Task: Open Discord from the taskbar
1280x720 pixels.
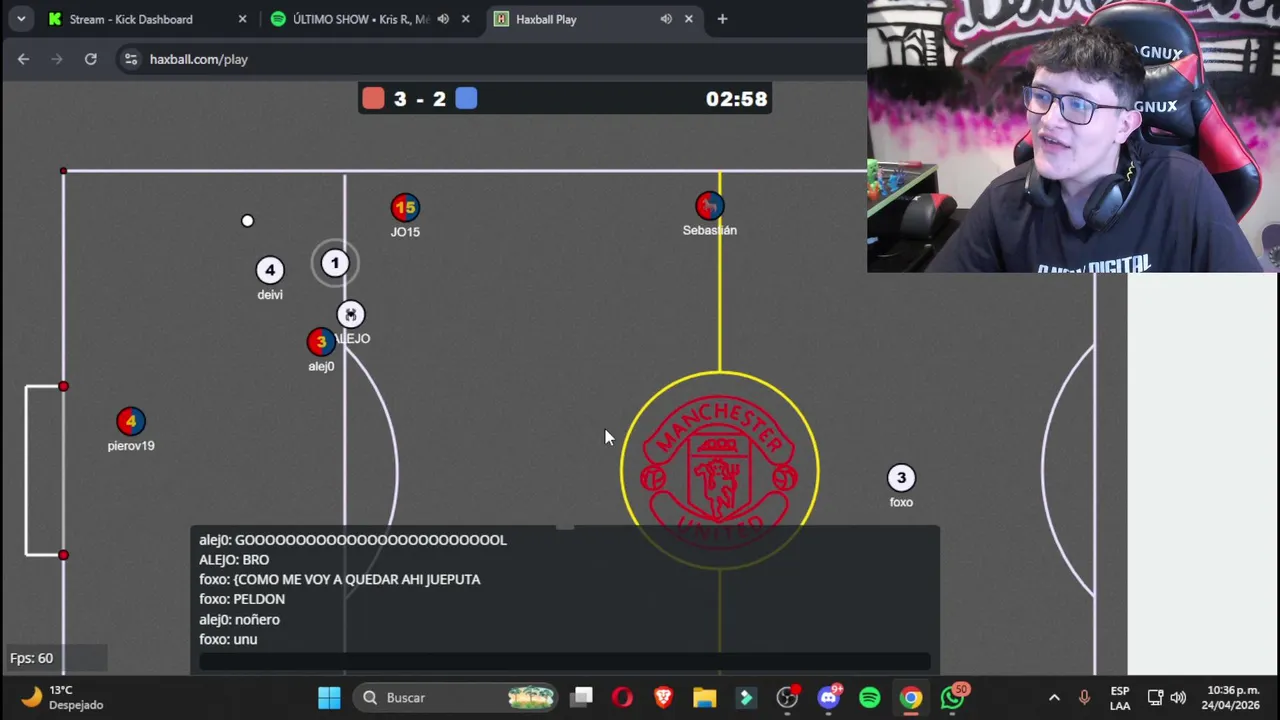Action: (829, 697)
